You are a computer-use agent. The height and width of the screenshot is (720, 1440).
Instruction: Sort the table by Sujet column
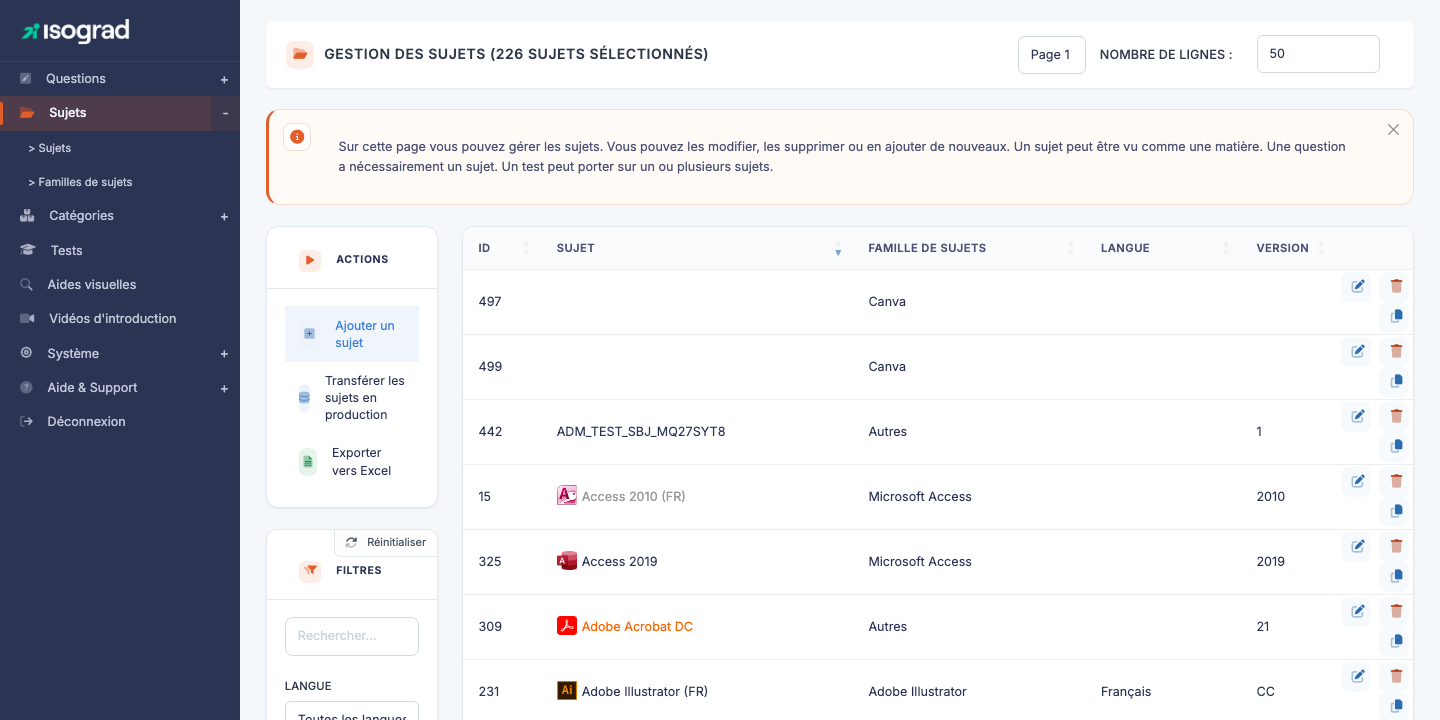pyautogui.click(x=838, y=248)
